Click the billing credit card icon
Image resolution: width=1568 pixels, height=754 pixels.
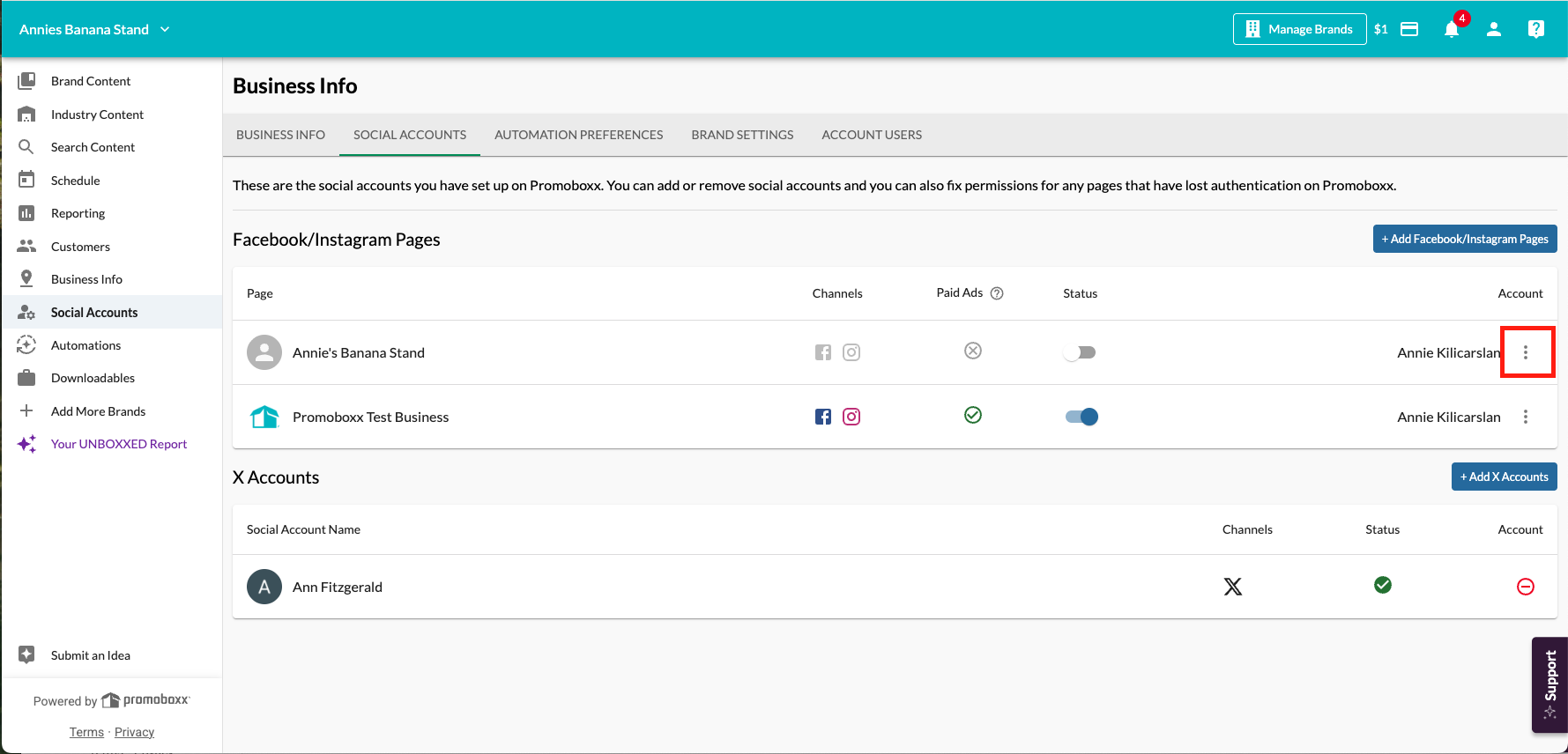click(x=1409, y=29)
